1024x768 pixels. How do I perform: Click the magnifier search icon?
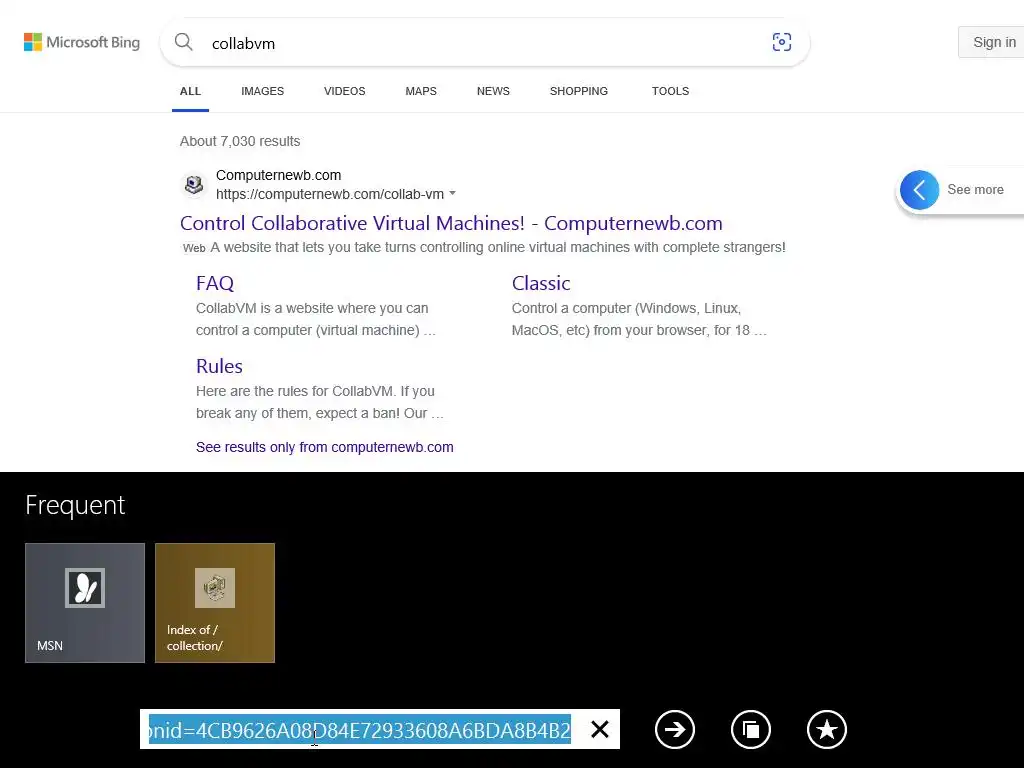pos(184,42)
